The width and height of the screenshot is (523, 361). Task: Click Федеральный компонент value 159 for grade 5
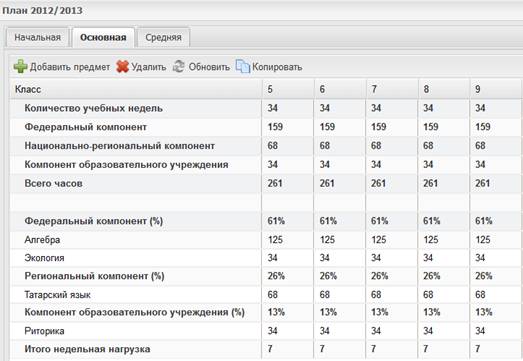coord(275,127)
